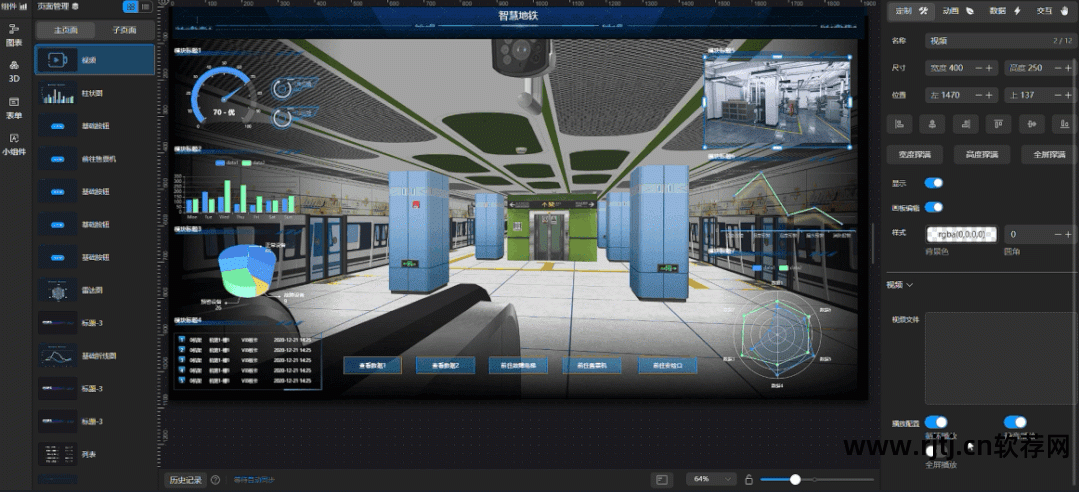Viewport: 1079px width, 492px height.
Task: Decrease the 圆角 corner radius value
Action: tap(1058, 235)
